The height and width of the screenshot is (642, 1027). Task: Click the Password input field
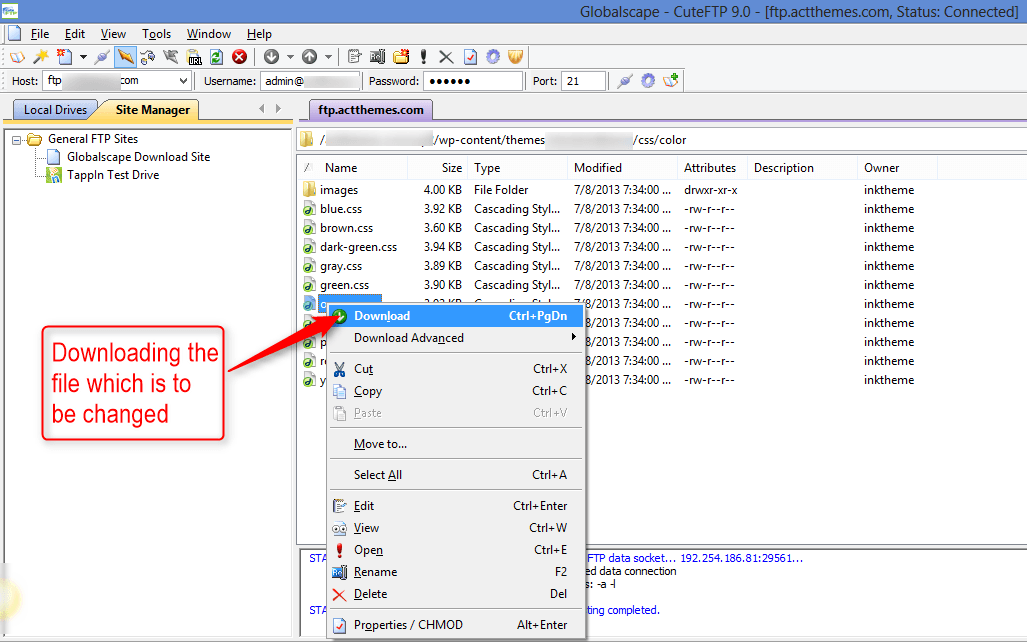(473, 81)
